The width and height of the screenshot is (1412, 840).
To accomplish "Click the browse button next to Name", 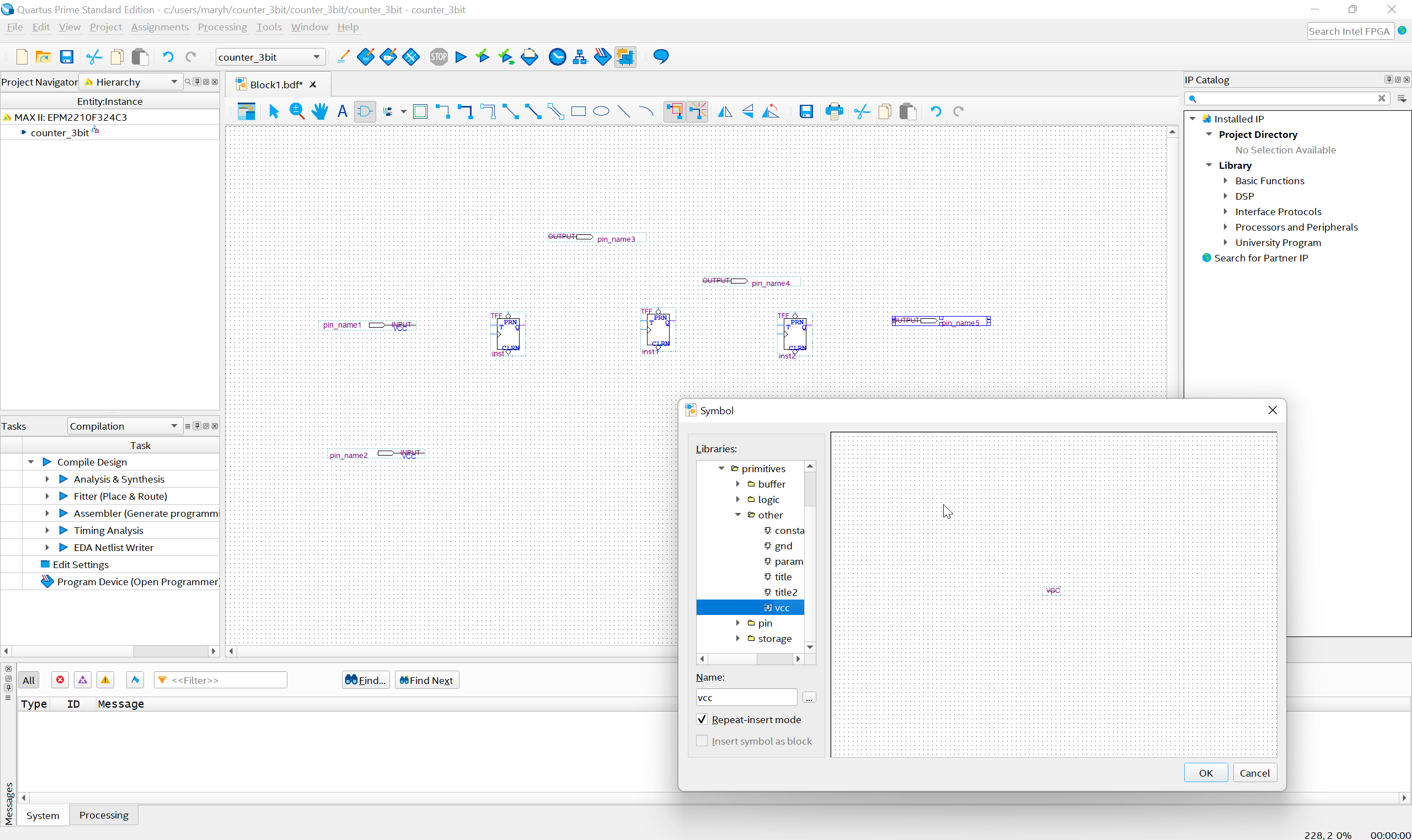I will 809,698.
